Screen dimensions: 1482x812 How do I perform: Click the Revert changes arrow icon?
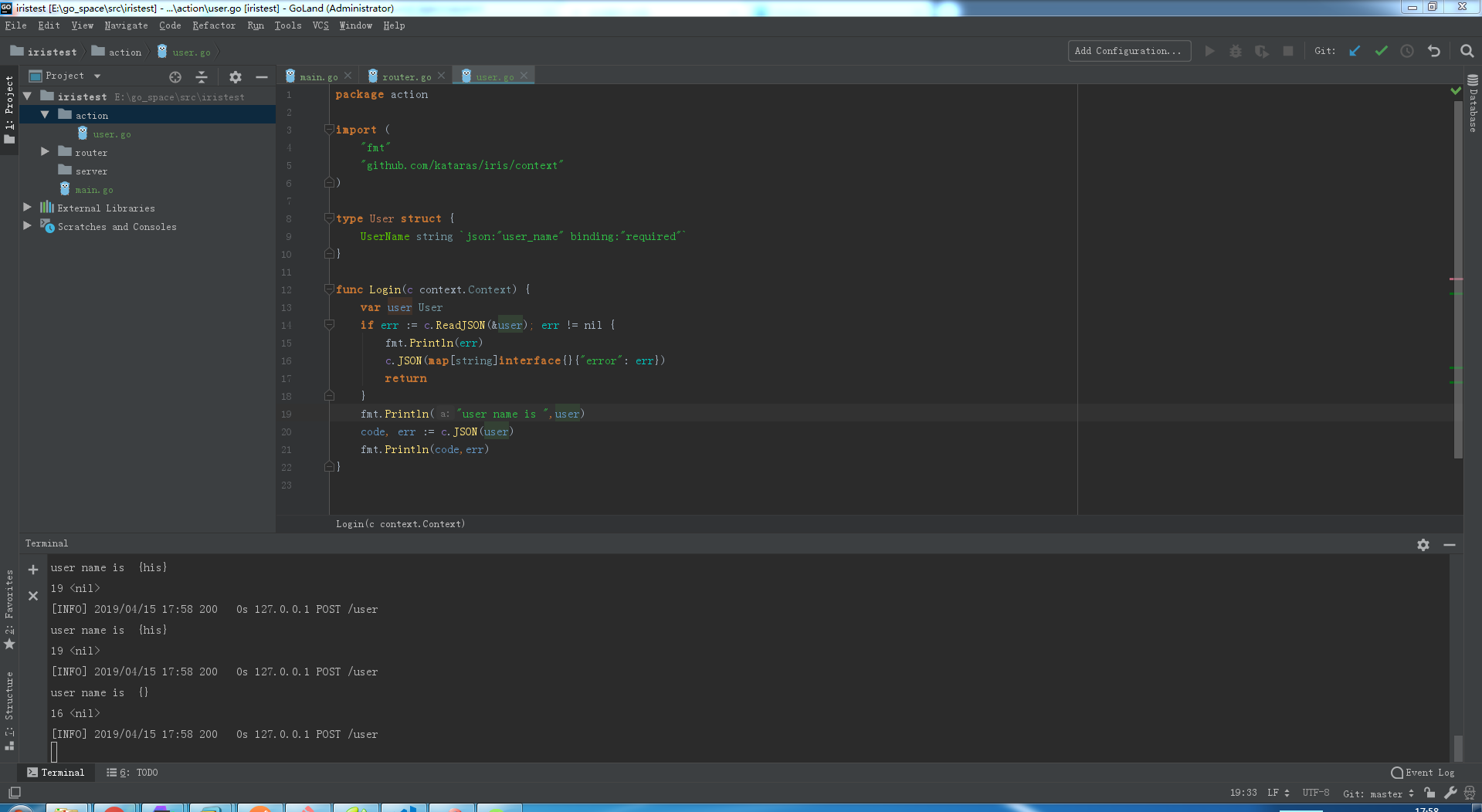[1433, 50]
